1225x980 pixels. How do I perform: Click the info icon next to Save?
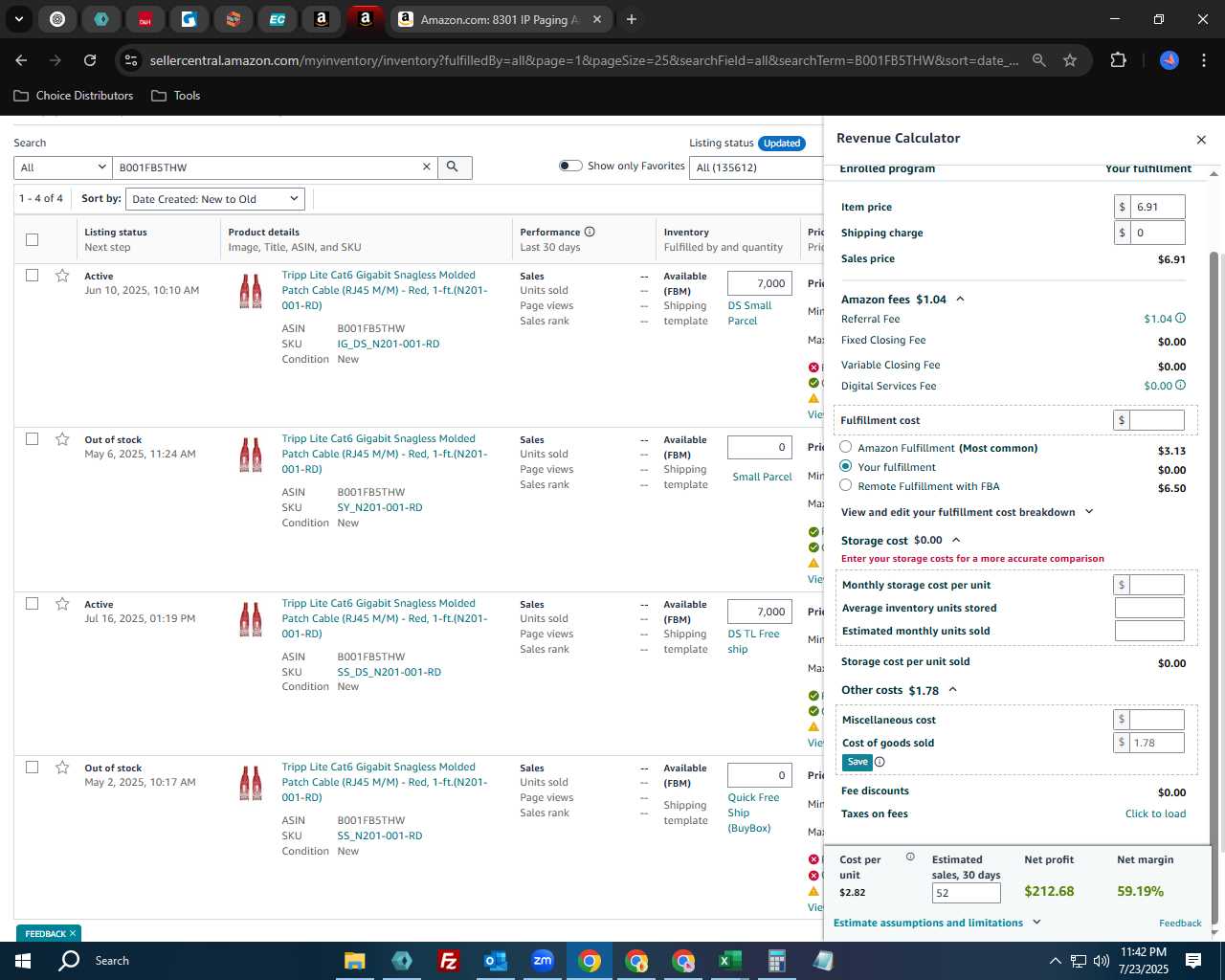click(880, 763)
